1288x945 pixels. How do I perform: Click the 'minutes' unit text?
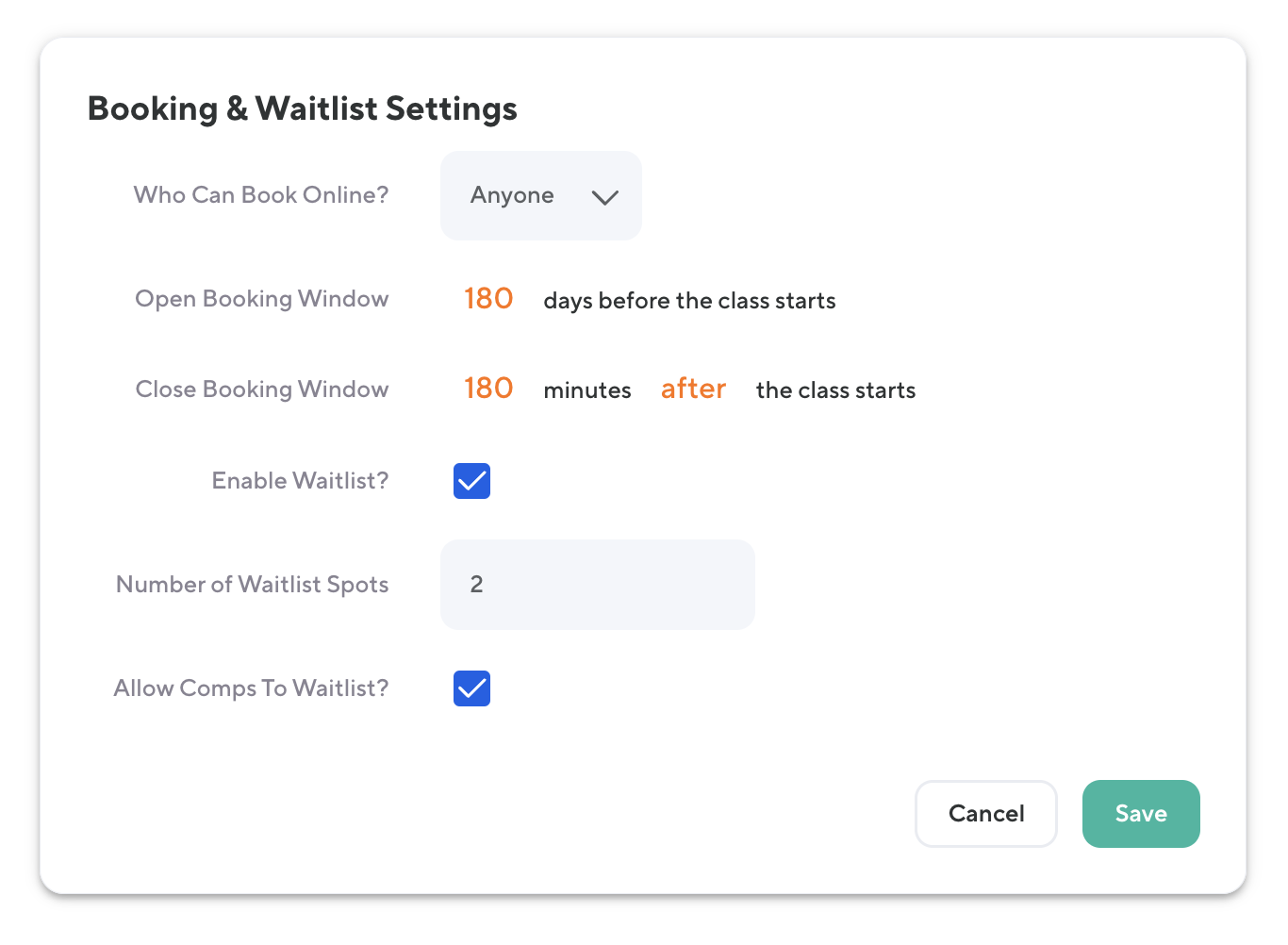[587, 390]
